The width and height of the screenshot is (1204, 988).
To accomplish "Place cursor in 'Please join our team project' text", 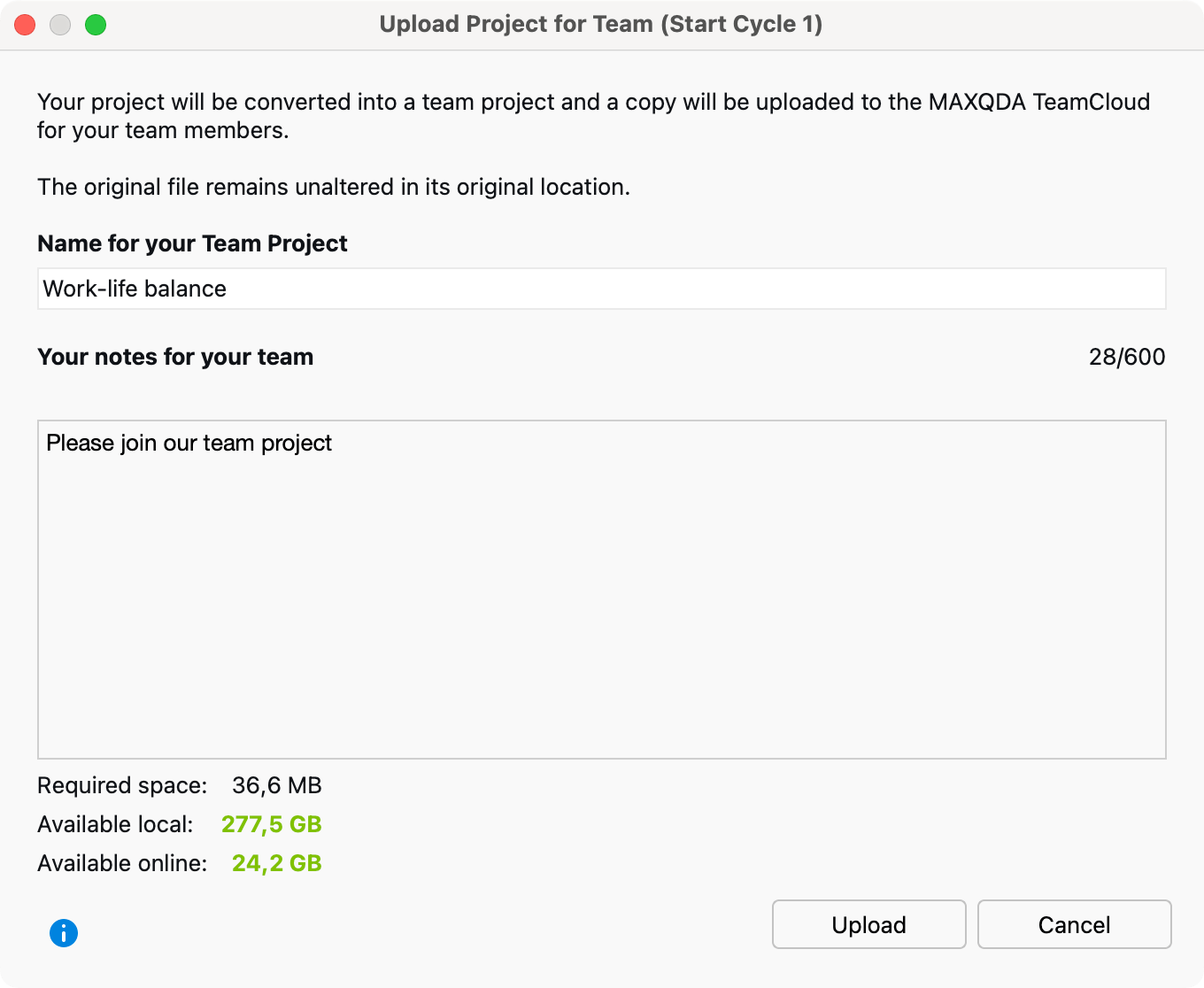I will click(x=189, y=443).
